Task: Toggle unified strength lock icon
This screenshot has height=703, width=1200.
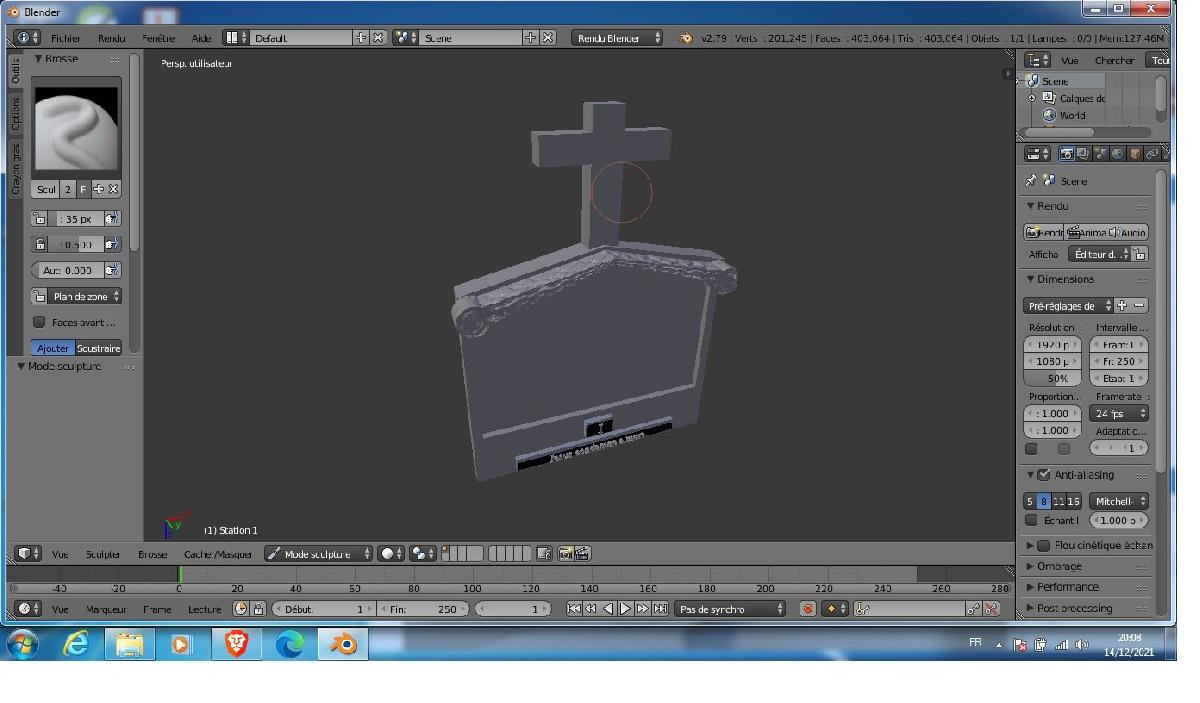Action: tap(40, 244)
